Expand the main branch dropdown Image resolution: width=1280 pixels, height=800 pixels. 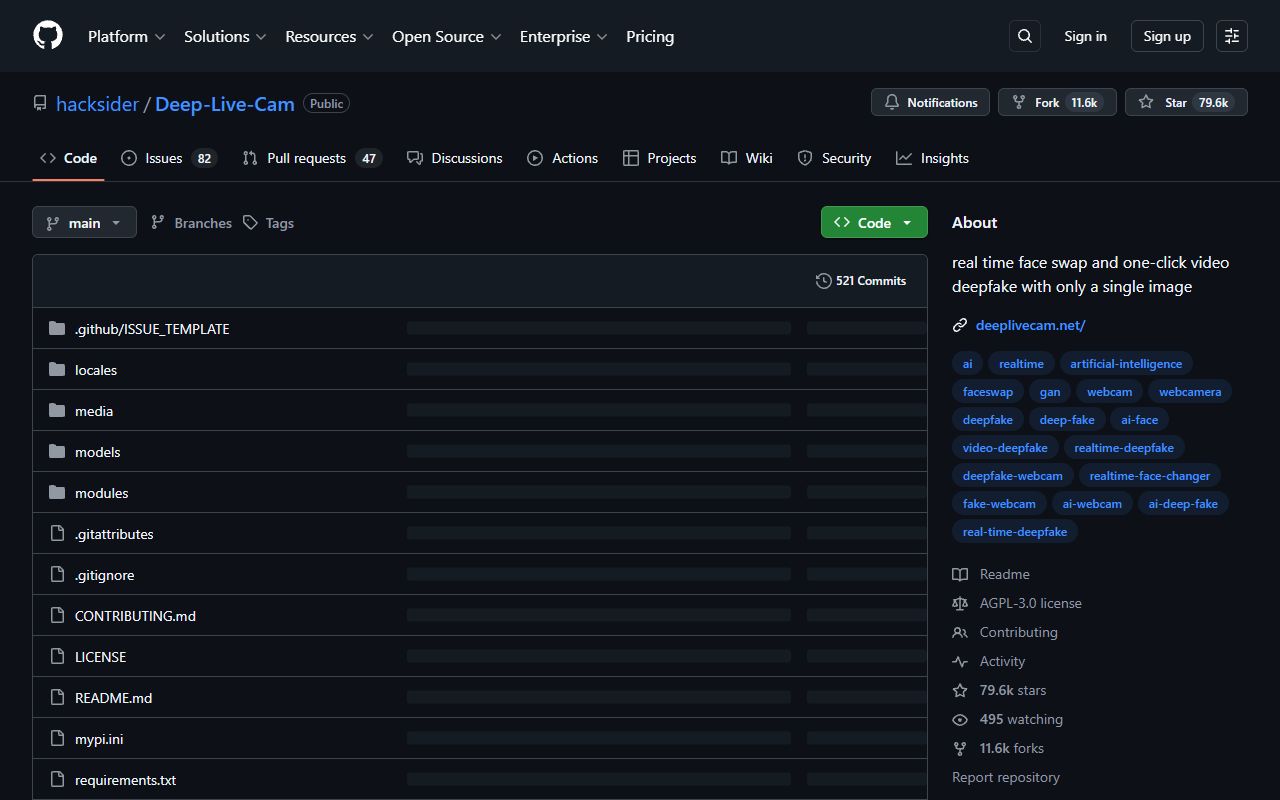click(84, 223)
